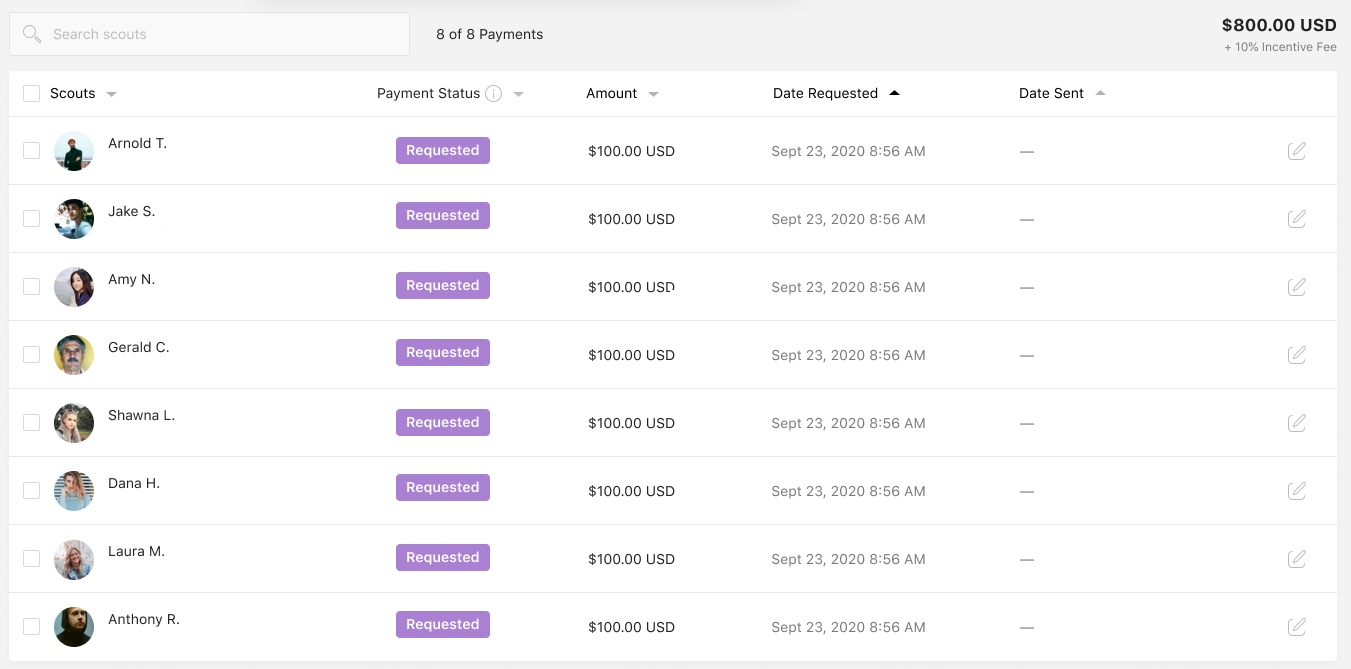Click Requested status badge for Arnold T.
Viewport: 1351px width, 669px height.
443,150
